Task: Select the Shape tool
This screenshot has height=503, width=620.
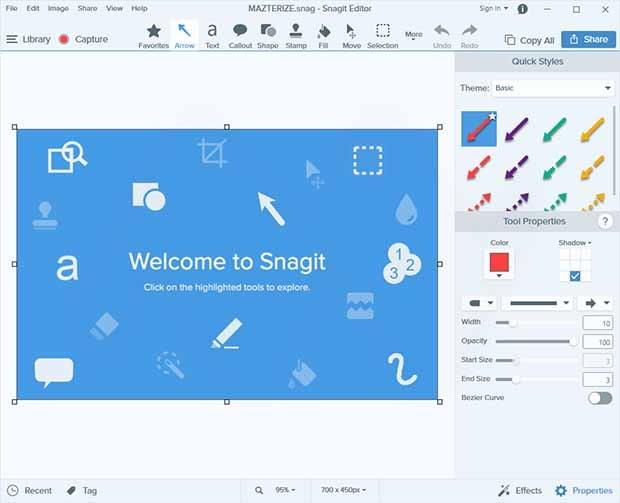Action: [268, 36]
